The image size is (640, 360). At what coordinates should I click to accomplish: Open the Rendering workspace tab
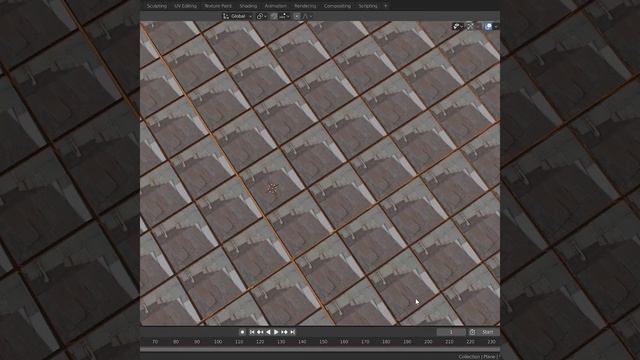pyautogui.click(x=305, y=6)
